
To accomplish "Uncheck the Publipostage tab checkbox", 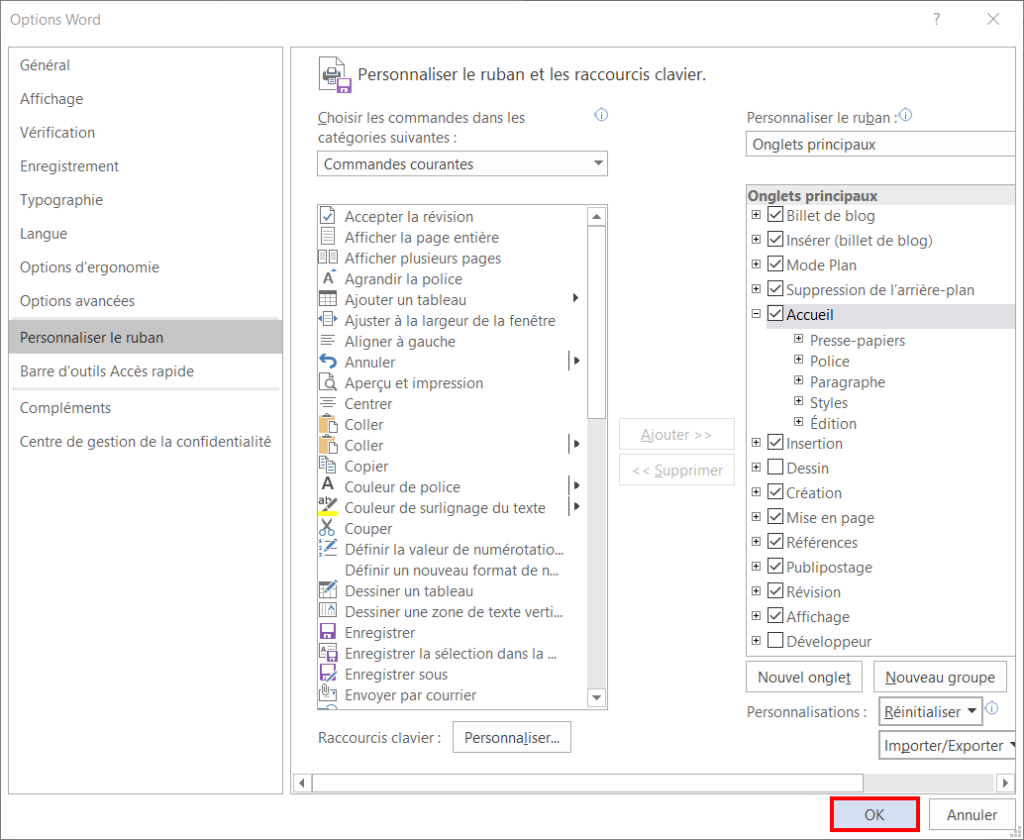I will [775, 566].
